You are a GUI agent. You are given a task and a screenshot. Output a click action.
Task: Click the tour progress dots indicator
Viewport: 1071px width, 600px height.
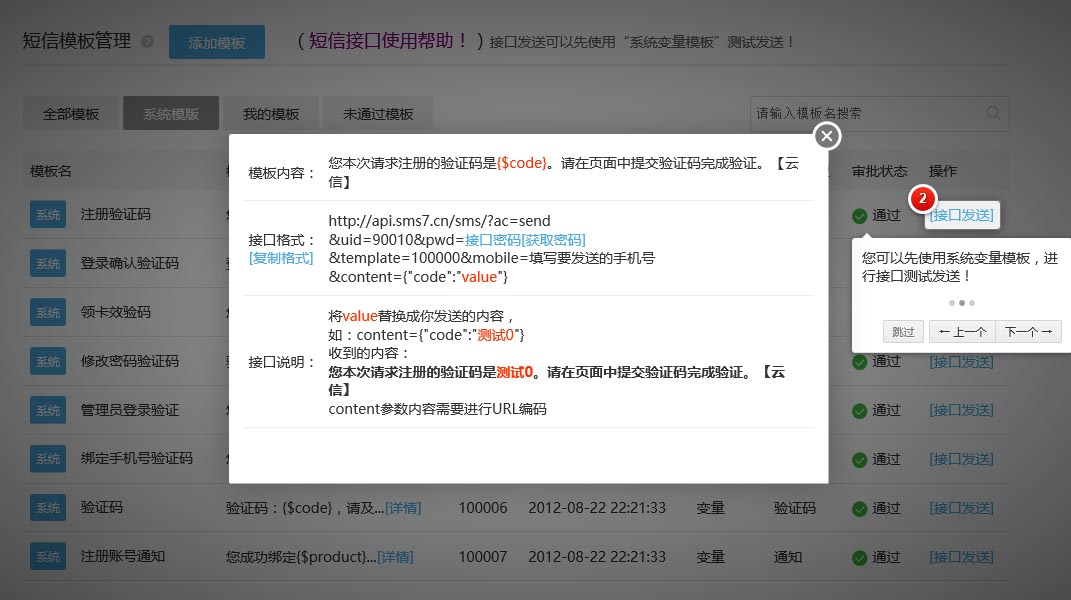961,302
